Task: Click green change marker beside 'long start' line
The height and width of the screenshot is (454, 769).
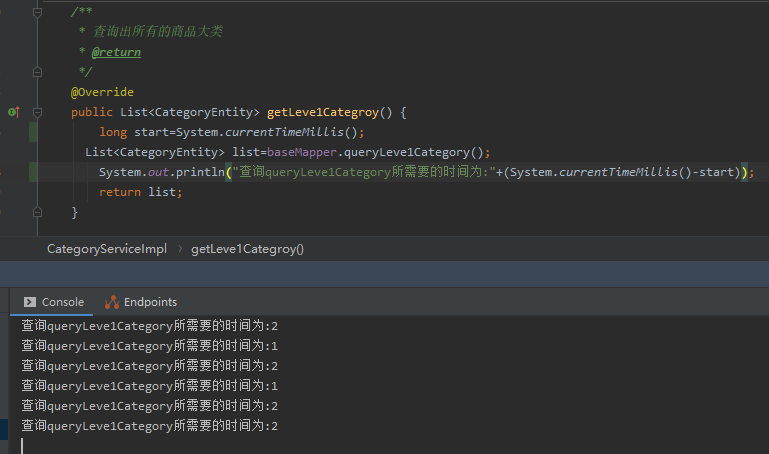Action: pos(33,132)
